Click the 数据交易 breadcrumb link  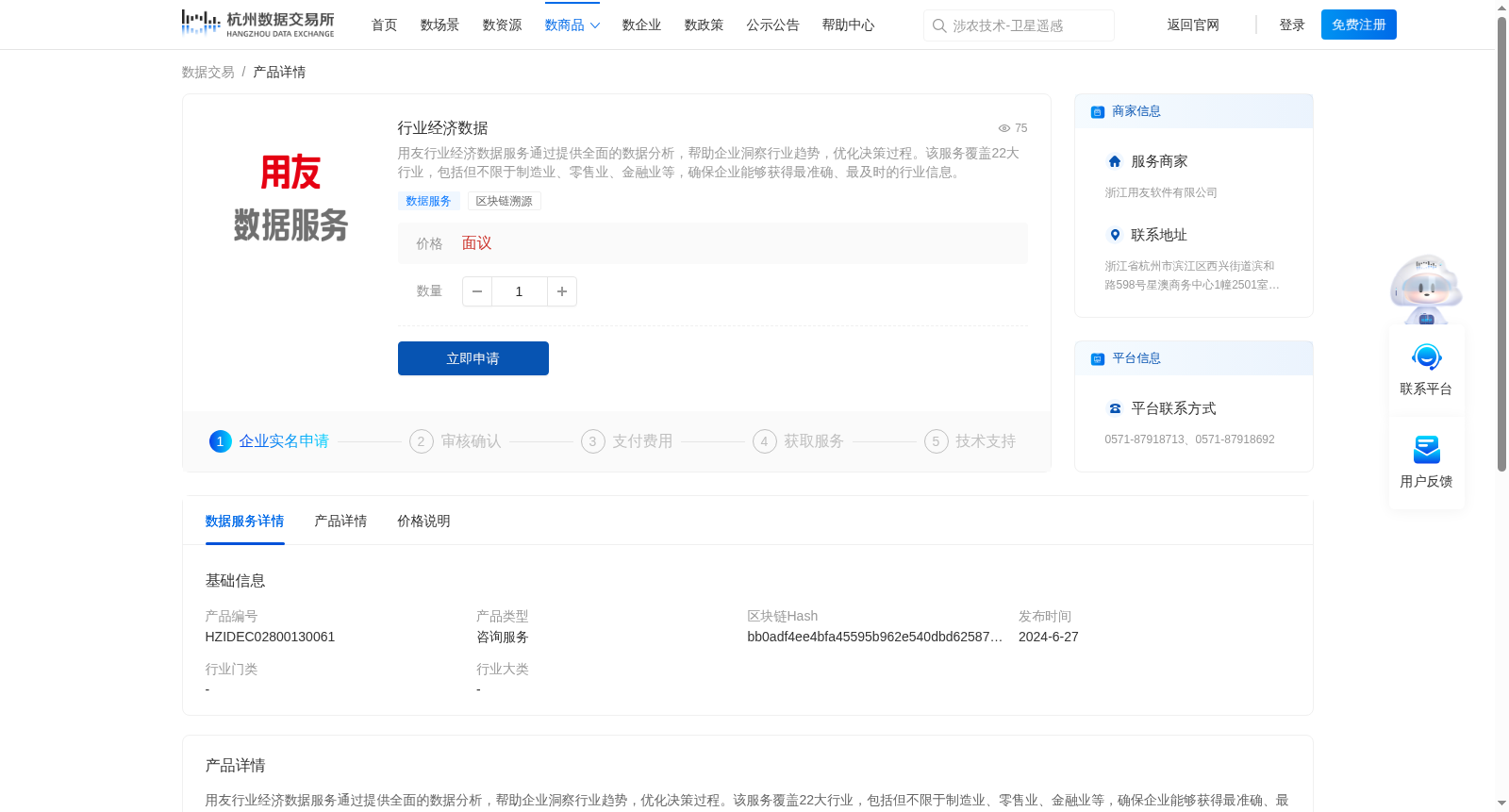[x=208, y=73]
